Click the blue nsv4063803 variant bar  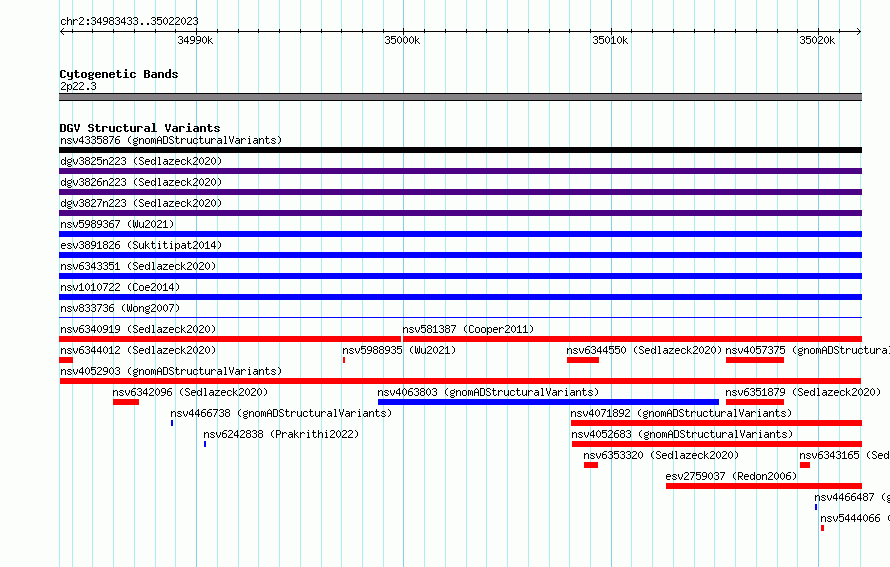click(x=548, y=402)
